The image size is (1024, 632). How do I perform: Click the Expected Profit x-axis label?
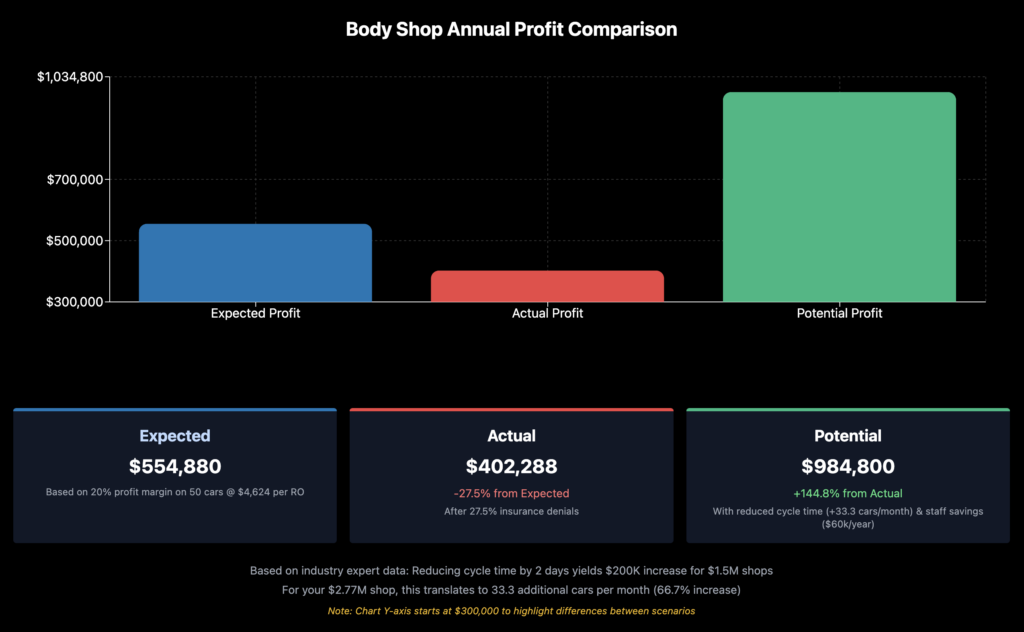255,313
